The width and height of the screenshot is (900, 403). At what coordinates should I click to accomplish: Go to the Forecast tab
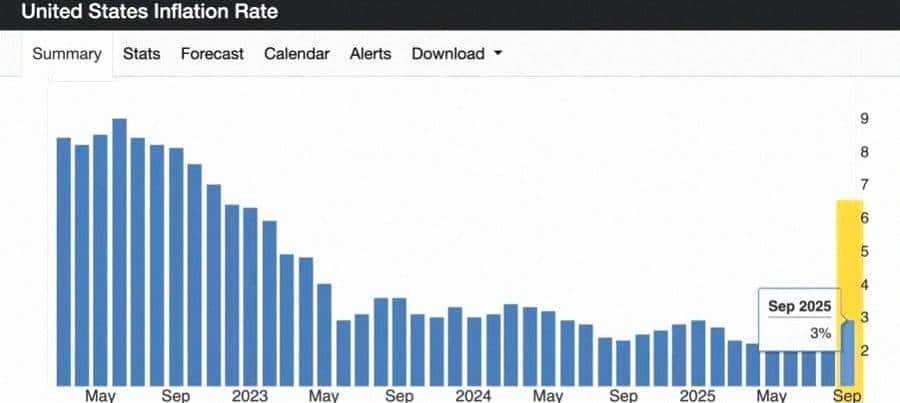(x=212, y=54)
